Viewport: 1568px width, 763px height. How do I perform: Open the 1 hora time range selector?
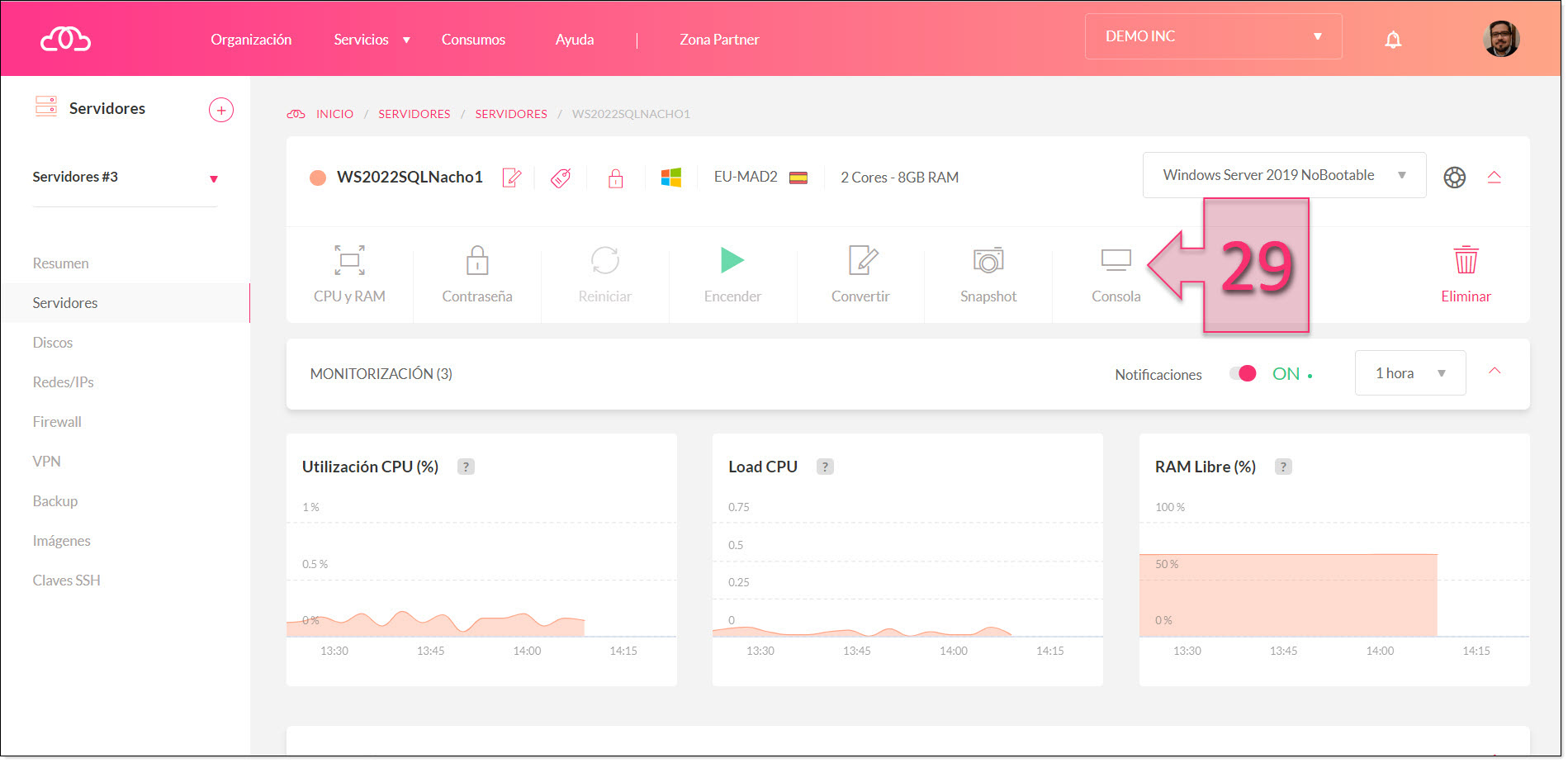[x=1409, y=372]
